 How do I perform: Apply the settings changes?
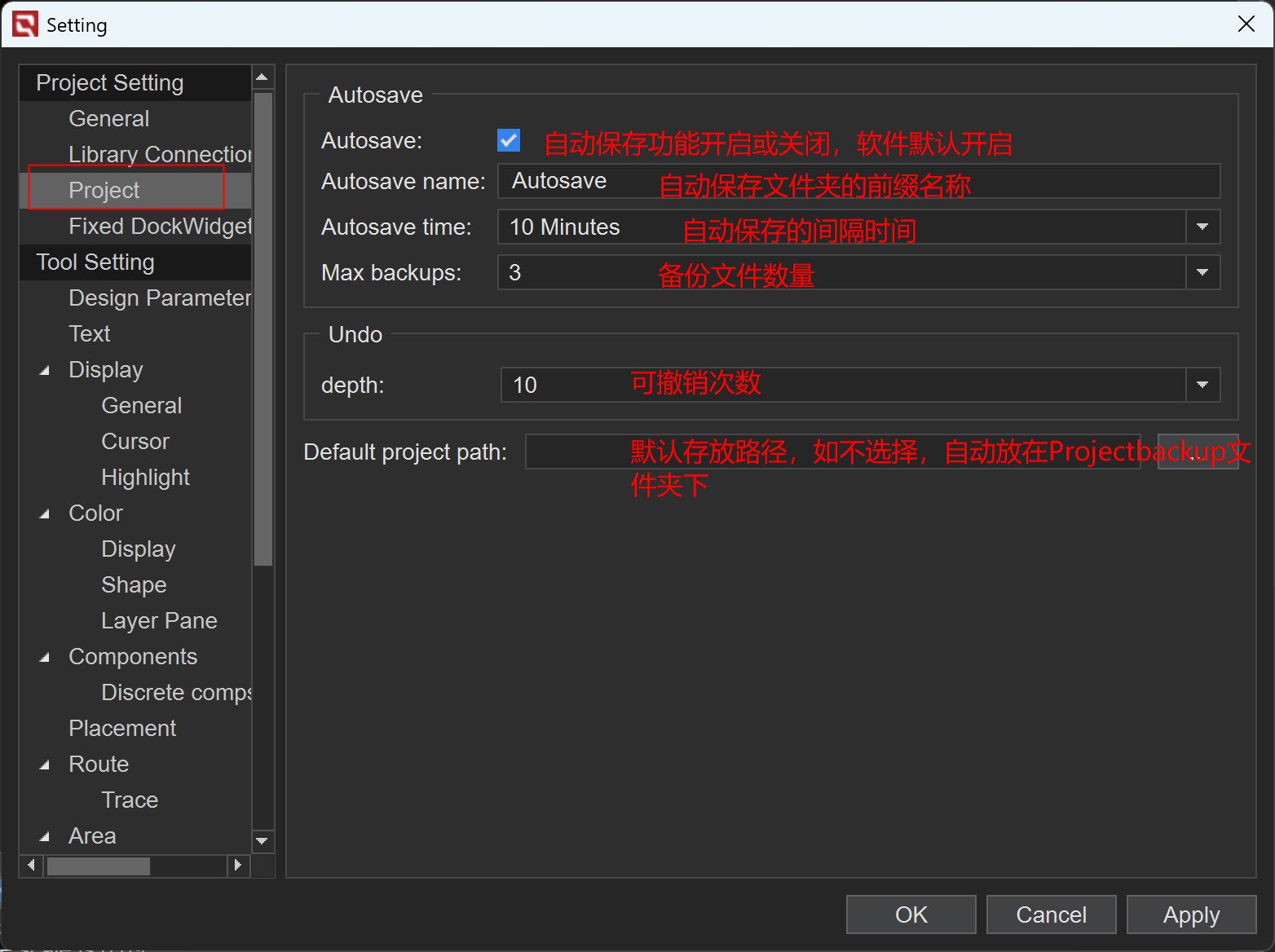tap(1190, 915)
